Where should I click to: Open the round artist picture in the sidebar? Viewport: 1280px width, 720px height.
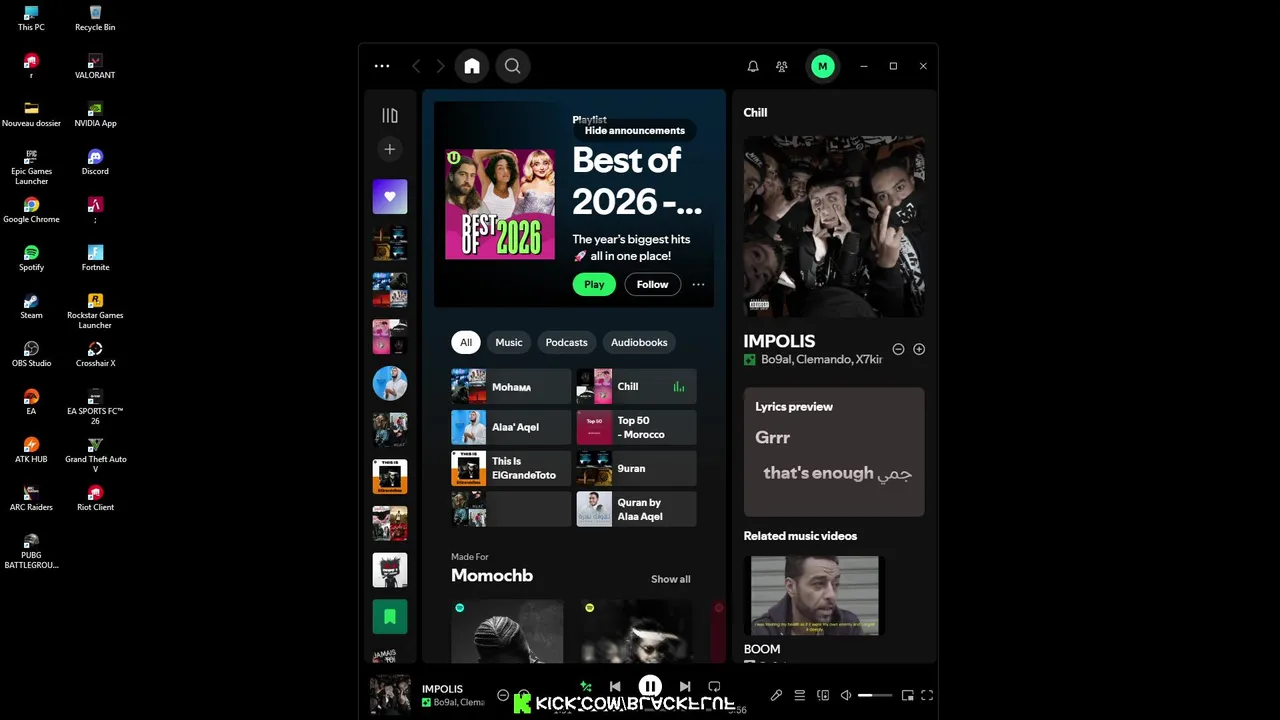390,383
